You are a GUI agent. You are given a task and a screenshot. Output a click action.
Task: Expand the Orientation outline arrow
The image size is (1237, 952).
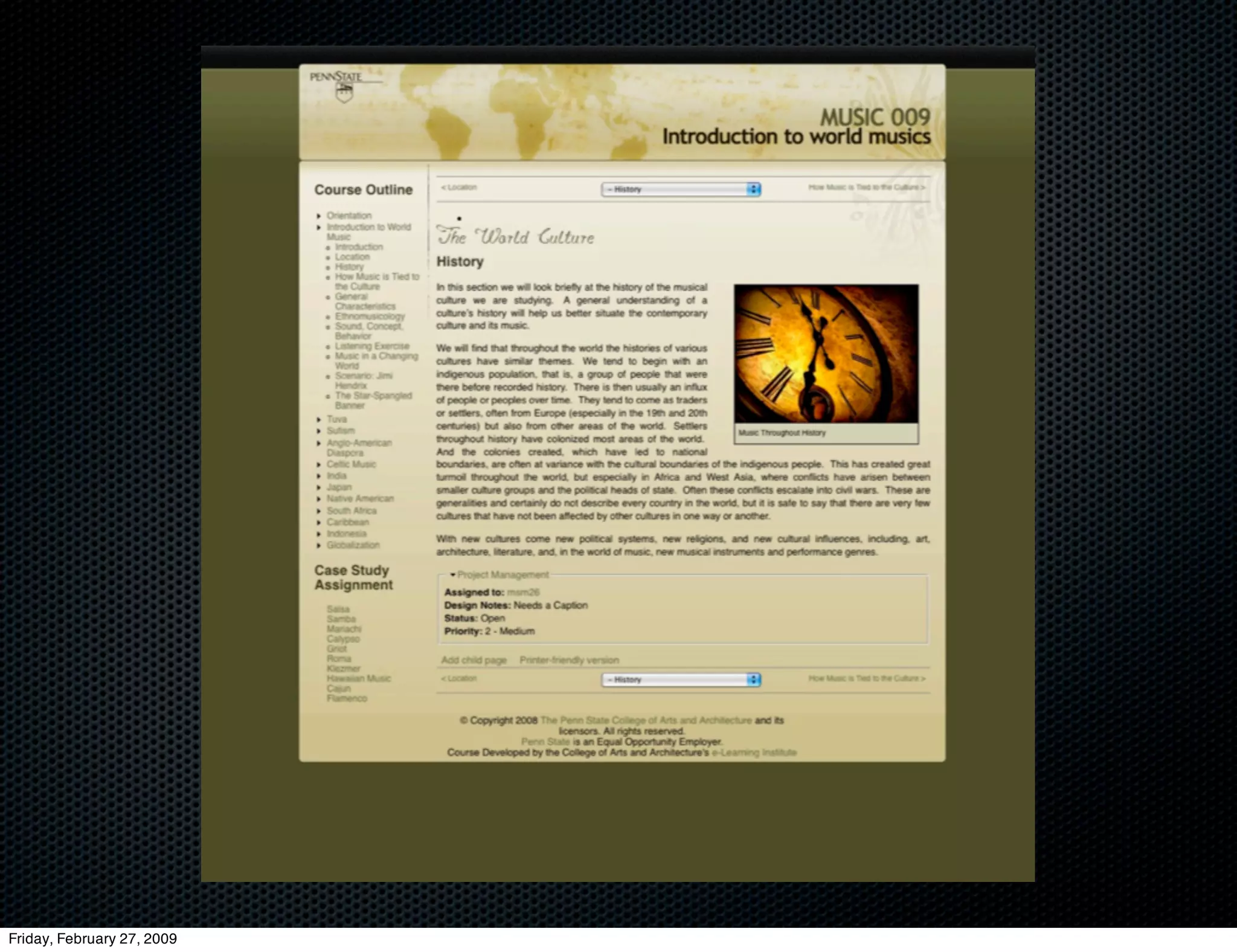(x=319, y=216)
